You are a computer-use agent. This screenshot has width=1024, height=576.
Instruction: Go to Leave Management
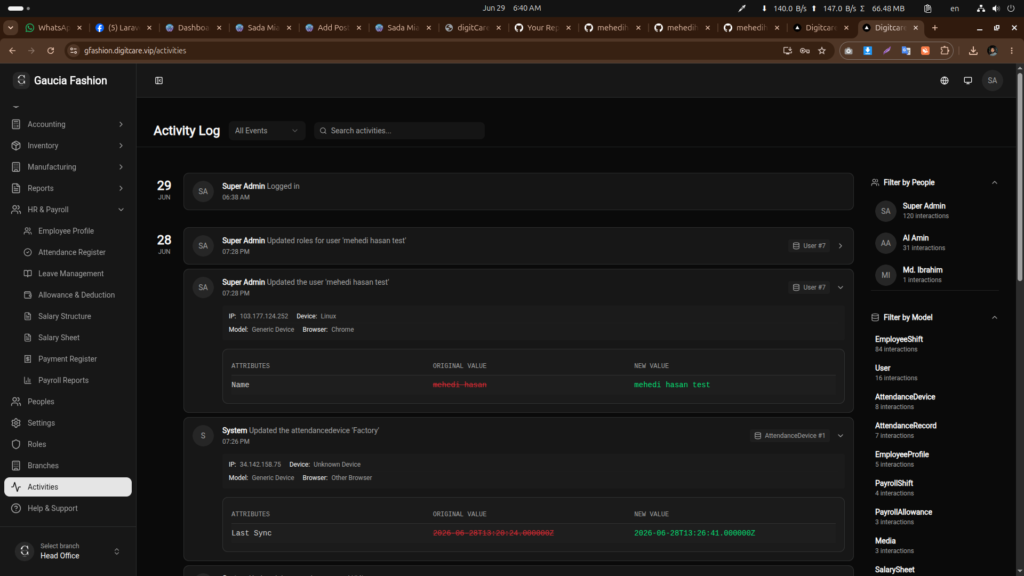pos(73,274)
